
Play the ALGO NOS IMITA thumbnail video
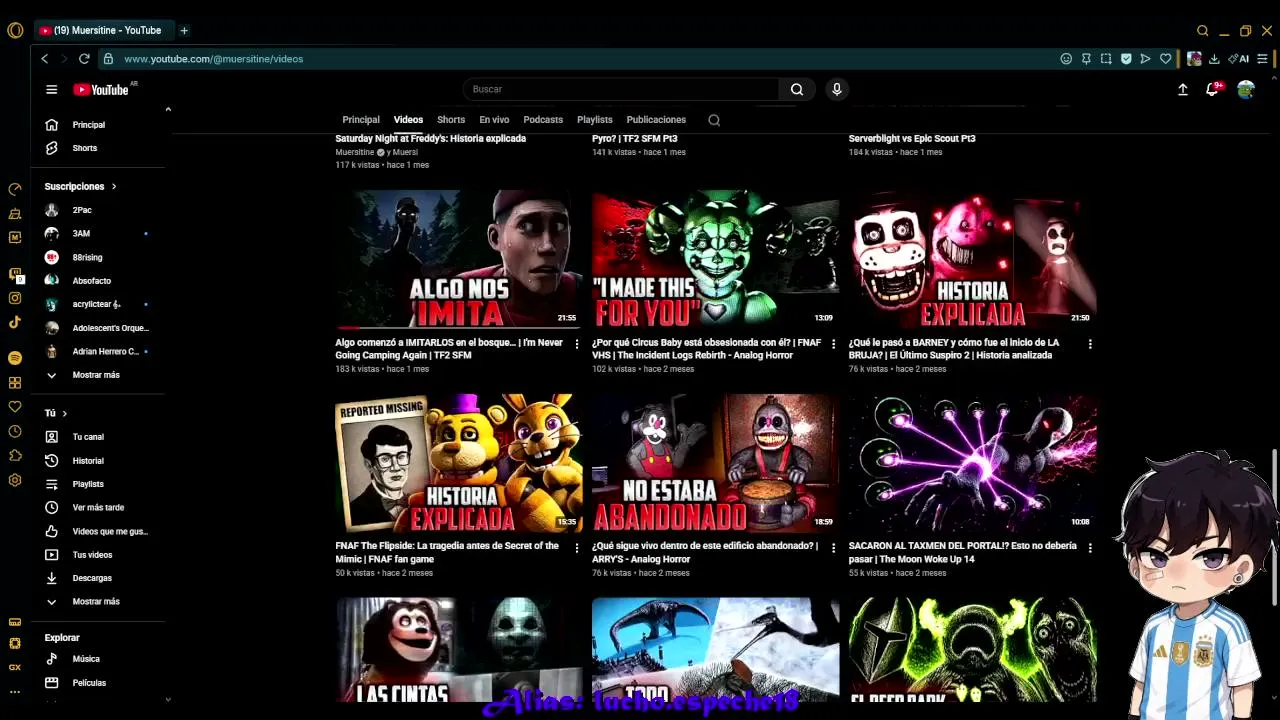pos(458,259)
